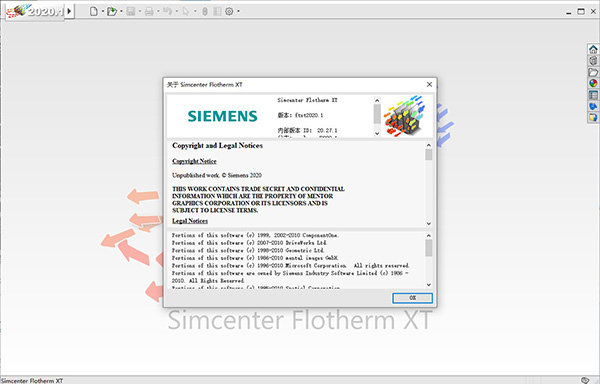Viewport: 600px width, 384px height.
Task: Open the Appearances color ball tab on the right
Action: pyautogui.click(x=593, y=83)
